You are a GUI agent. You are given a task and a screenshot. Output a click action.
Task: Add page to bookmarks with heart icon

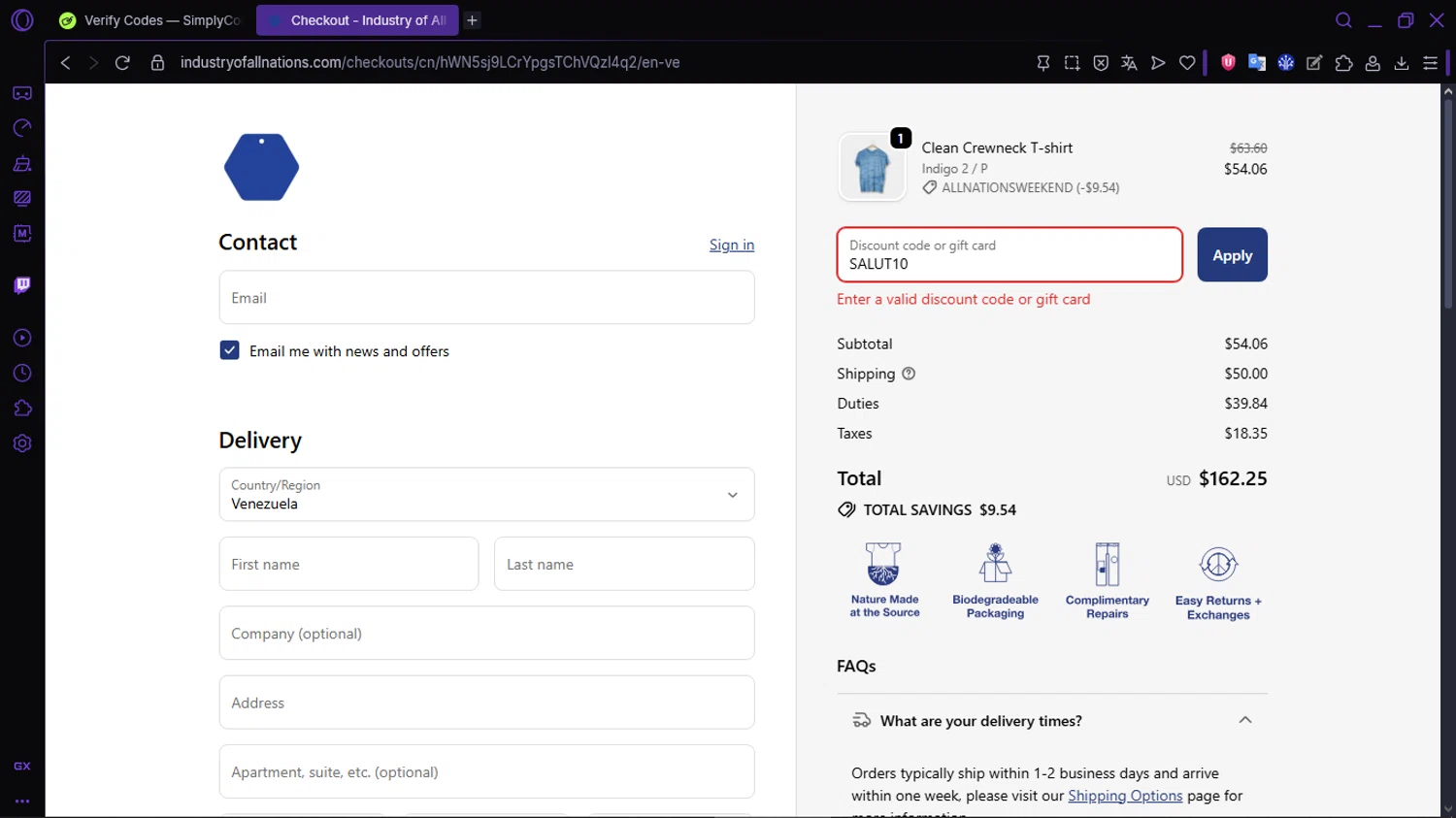pos(1187,63)
